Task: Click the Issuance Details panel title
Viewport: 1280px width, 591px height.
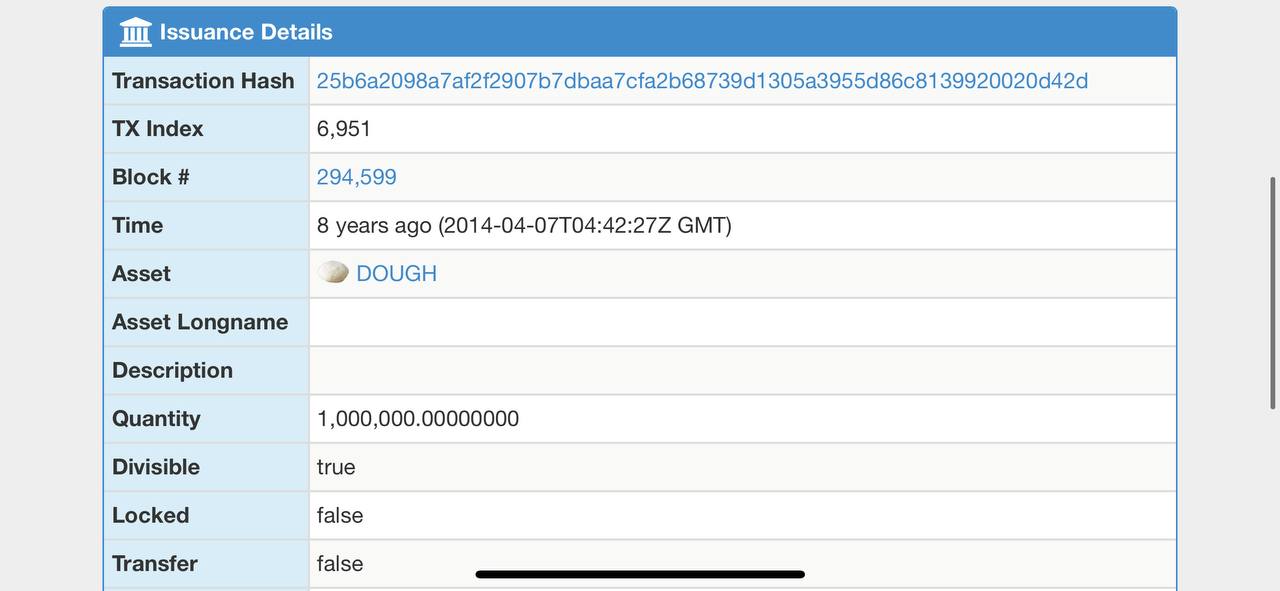Action: pos(246,32)
